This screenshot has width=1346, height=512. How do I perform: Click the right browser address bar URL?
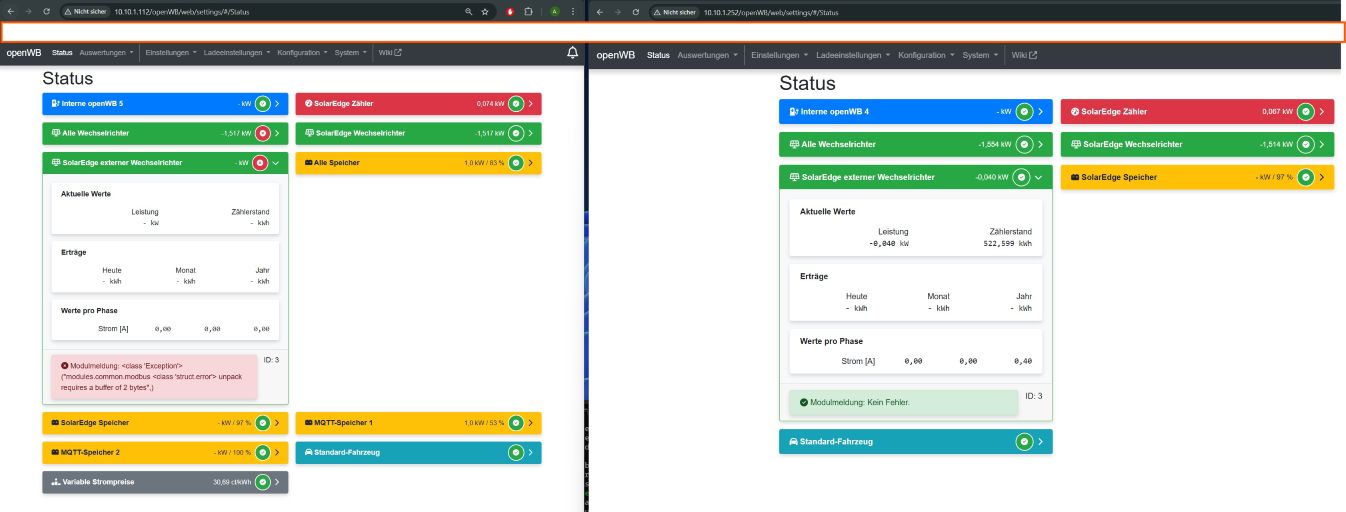pos(771,12)
